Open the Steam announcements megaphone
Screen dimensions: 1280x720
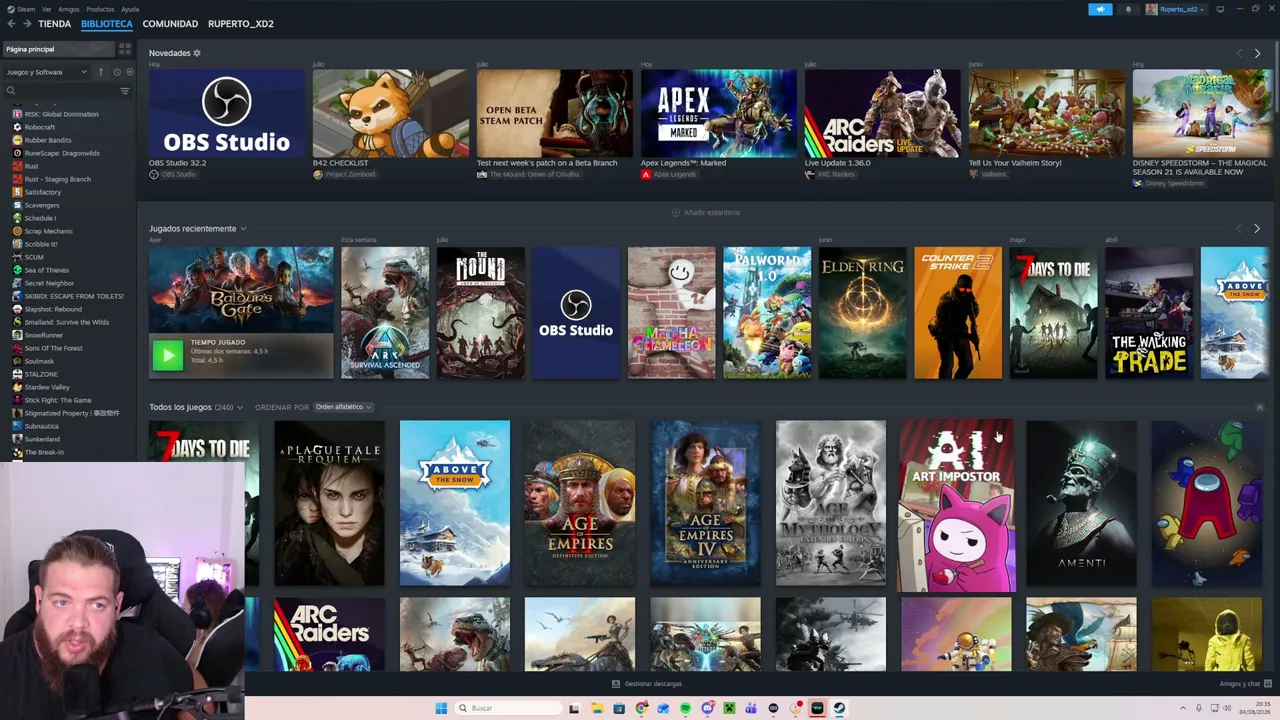pos(1100,9)
